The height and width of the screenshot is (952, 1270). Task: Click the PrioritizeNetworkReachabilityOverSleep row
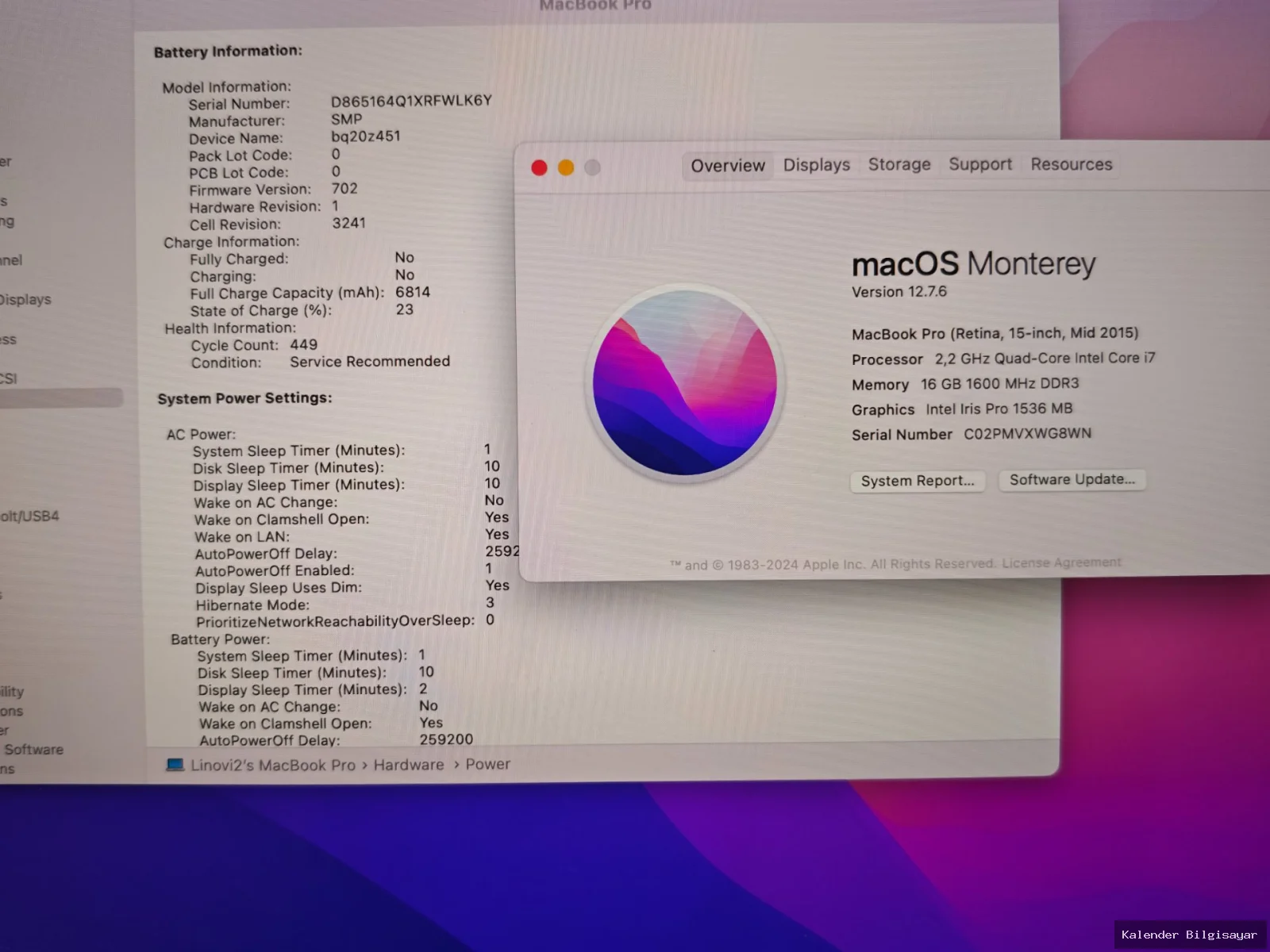(x=345, y=620)
